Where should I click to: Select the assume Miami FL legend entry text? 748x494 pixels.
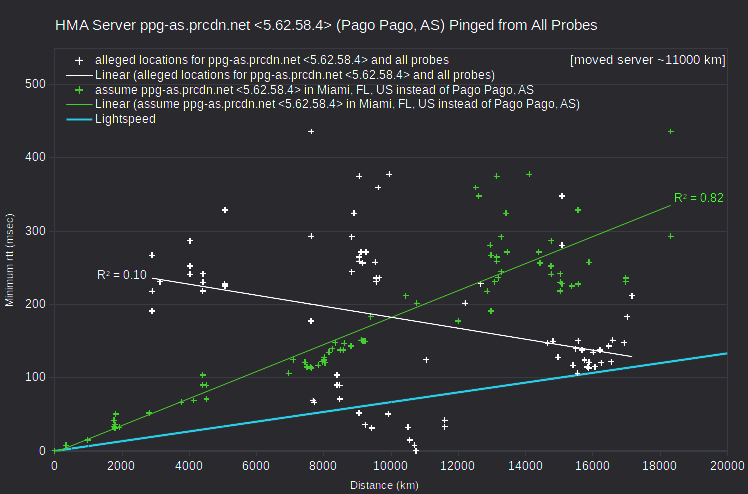[x=314, y=90]
